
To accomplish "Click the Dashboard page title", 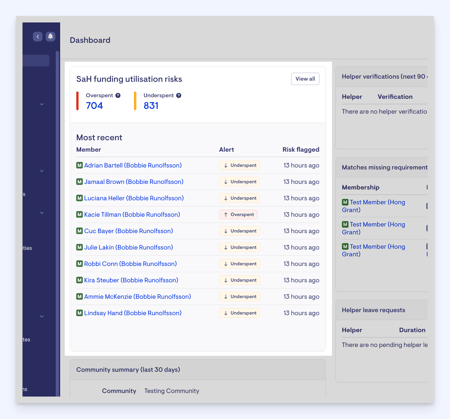I will point(90,40).
